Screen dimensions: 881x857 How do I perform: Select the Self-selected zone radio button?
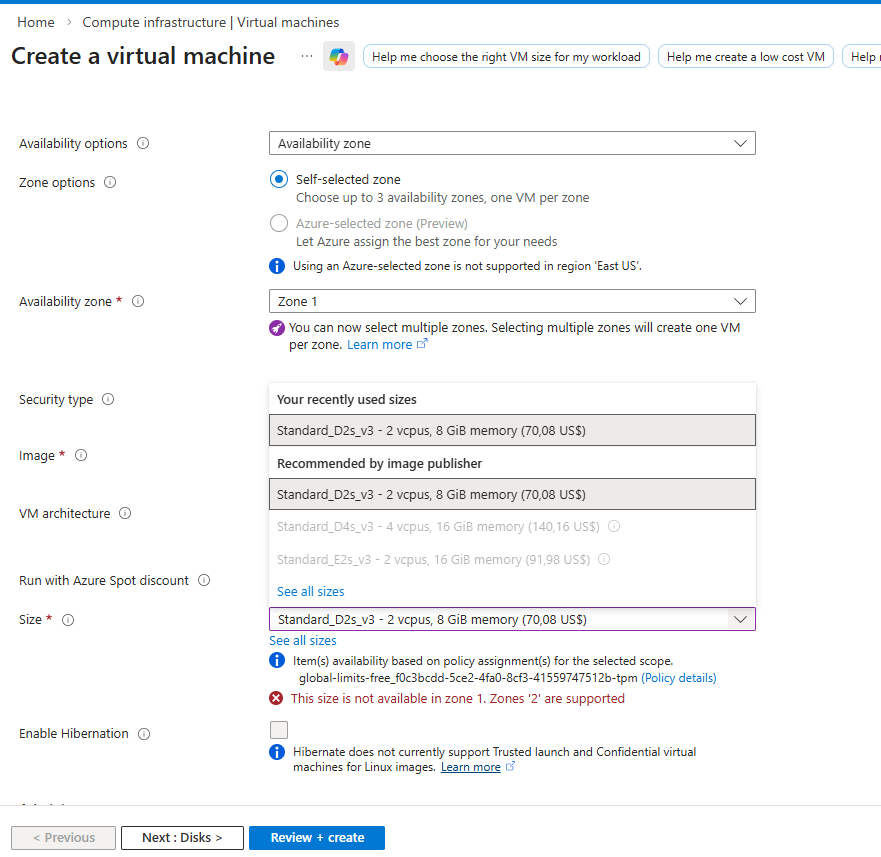[x=279, y=180]
